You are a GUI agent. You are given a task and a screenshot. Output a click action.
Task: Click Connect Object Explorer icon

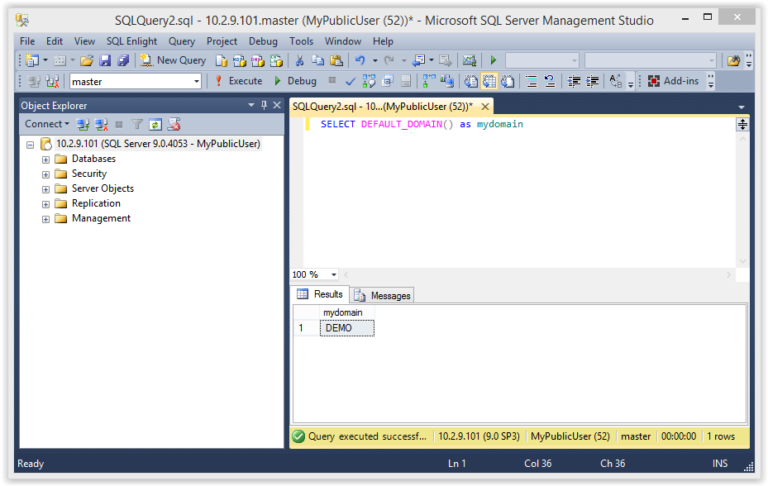[x=83, y=124]
